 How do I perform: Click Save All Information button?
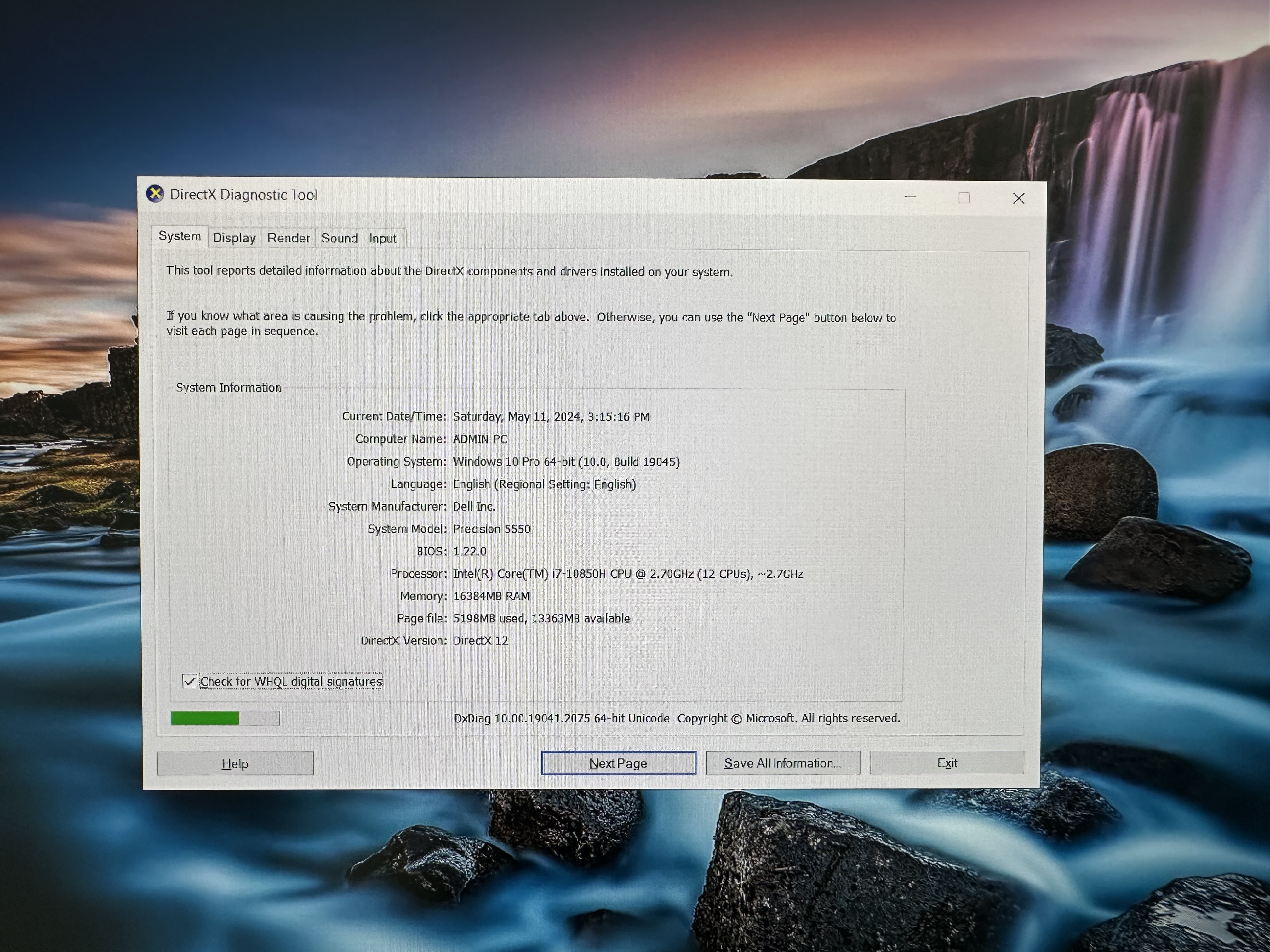[783, 762]
